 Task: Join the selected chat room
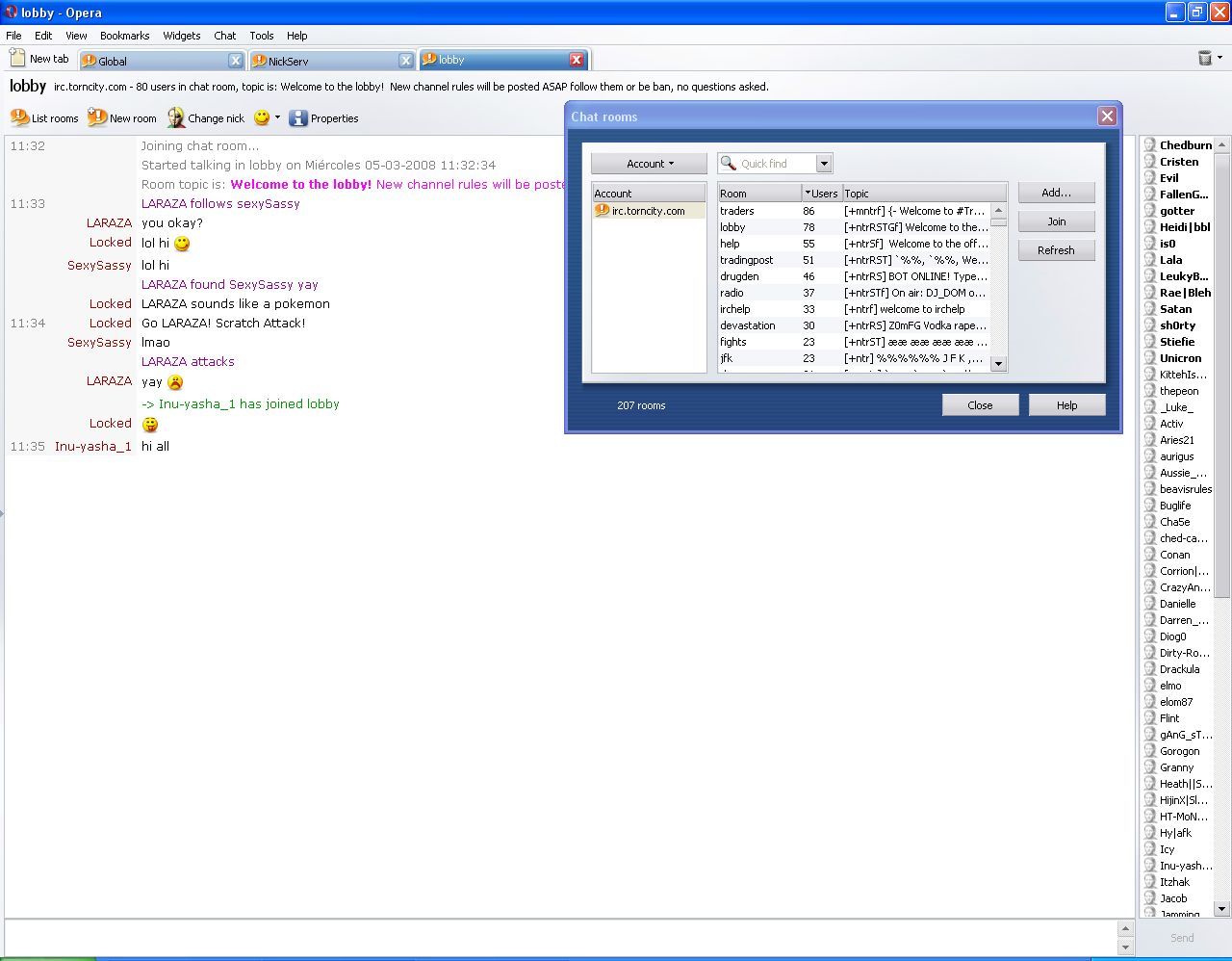pyautogui.click(x=1056, y=221)
